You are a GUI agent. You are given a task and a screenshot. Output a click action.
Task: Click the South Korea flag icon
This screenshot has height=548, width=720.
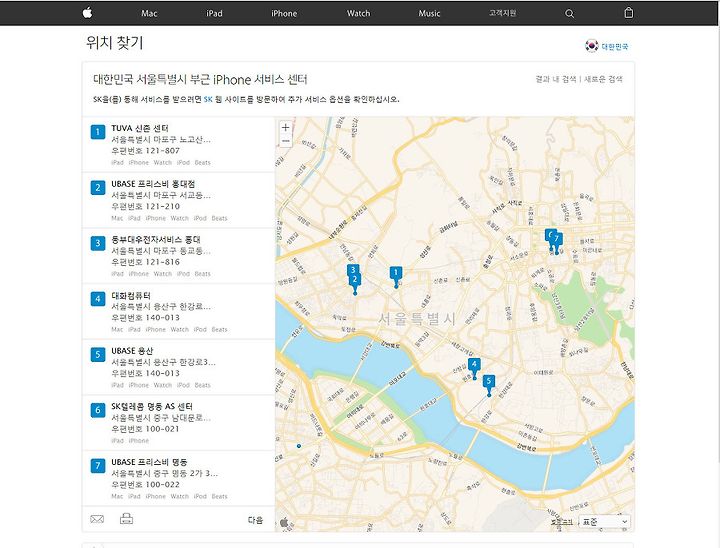(591, 46)
